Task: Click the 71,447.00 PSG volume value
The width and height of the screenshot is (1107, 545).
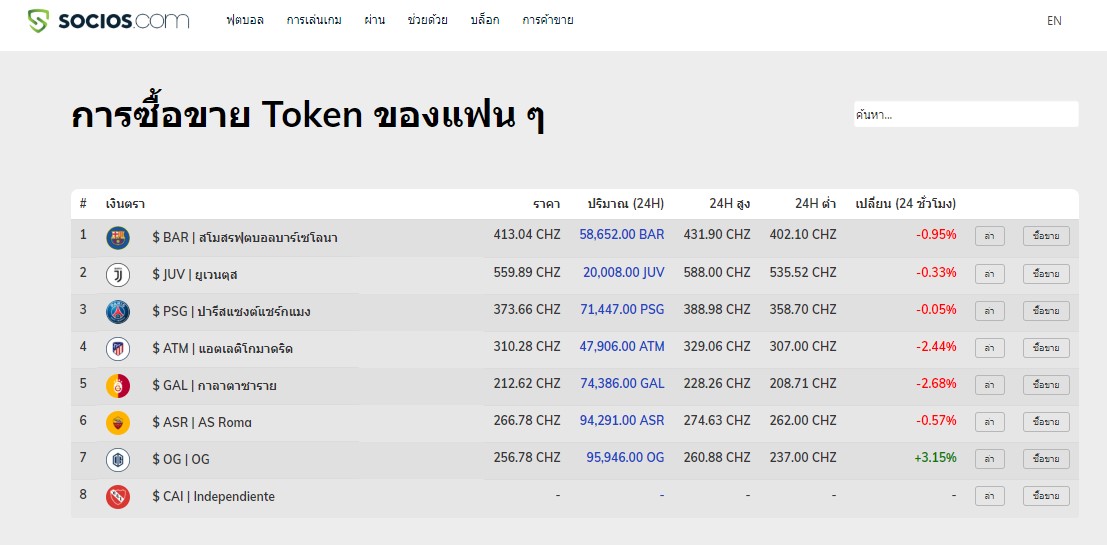Action: pyautogui.click(x=622, y=309)
